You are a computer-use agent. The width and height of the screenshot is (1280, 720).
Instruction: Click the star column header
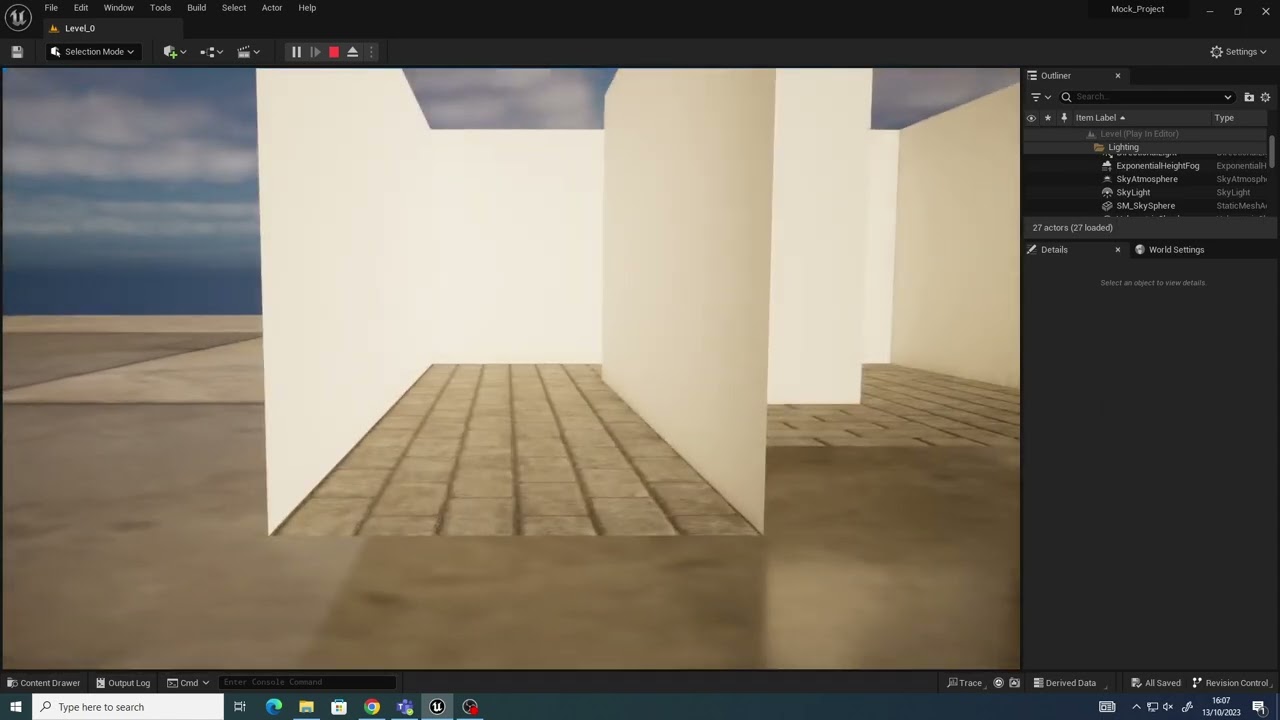(1047, 118)
